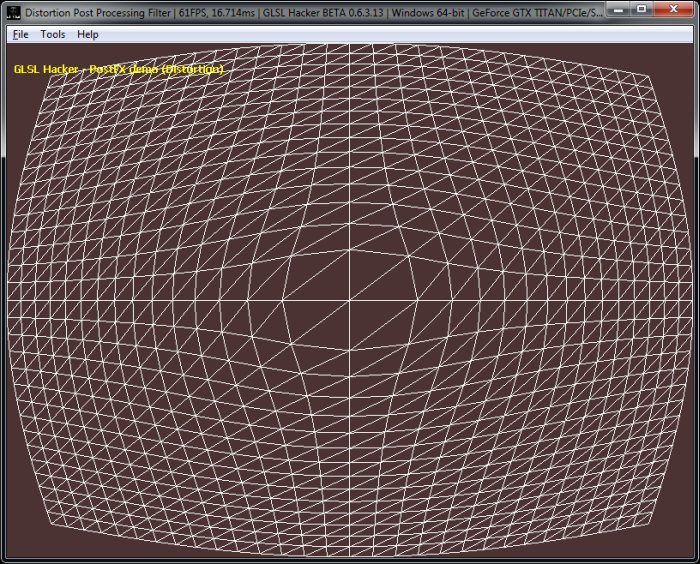Screen dimensions: 700x564
Task: Maximize the GLSL Hacker window
Action: tap(642, 9)
